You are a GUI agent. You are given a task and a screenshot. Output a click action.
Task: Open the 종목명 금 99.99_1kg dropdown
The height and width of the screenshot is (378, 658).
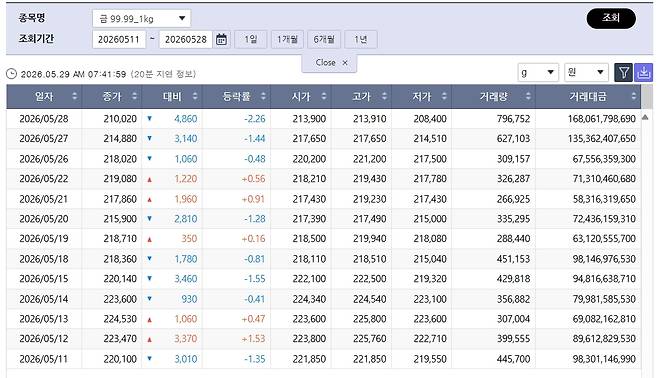click(x=141, y=18)
